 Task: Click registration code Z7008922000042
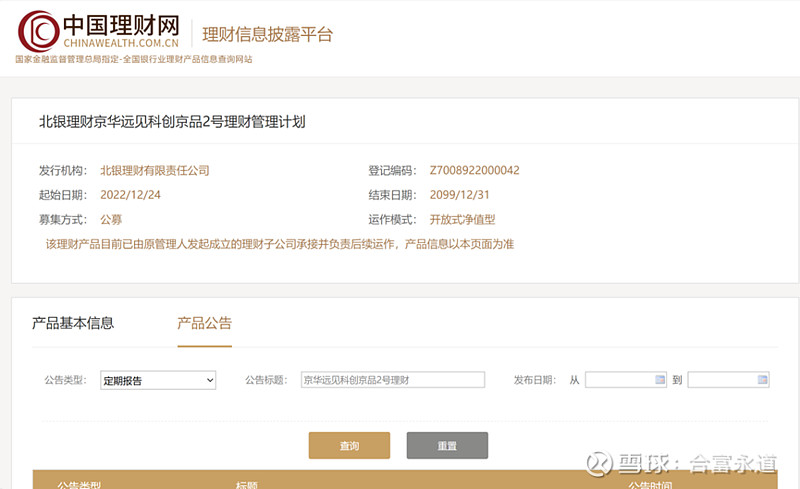point(474,170)
